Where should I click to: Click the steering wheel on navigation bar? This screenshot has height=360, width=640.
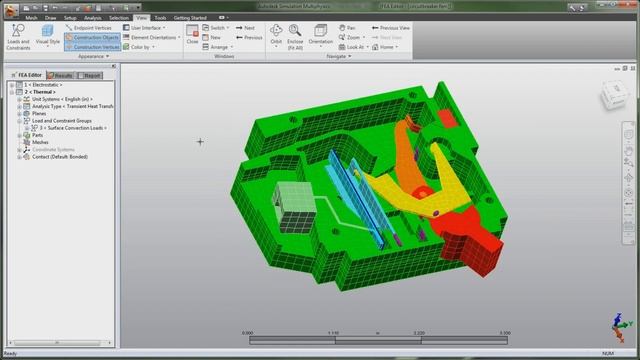point(629,134)
